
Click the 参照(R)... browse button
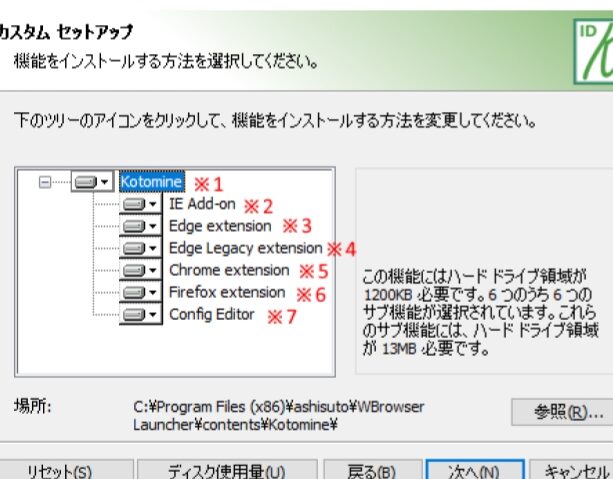559,411
